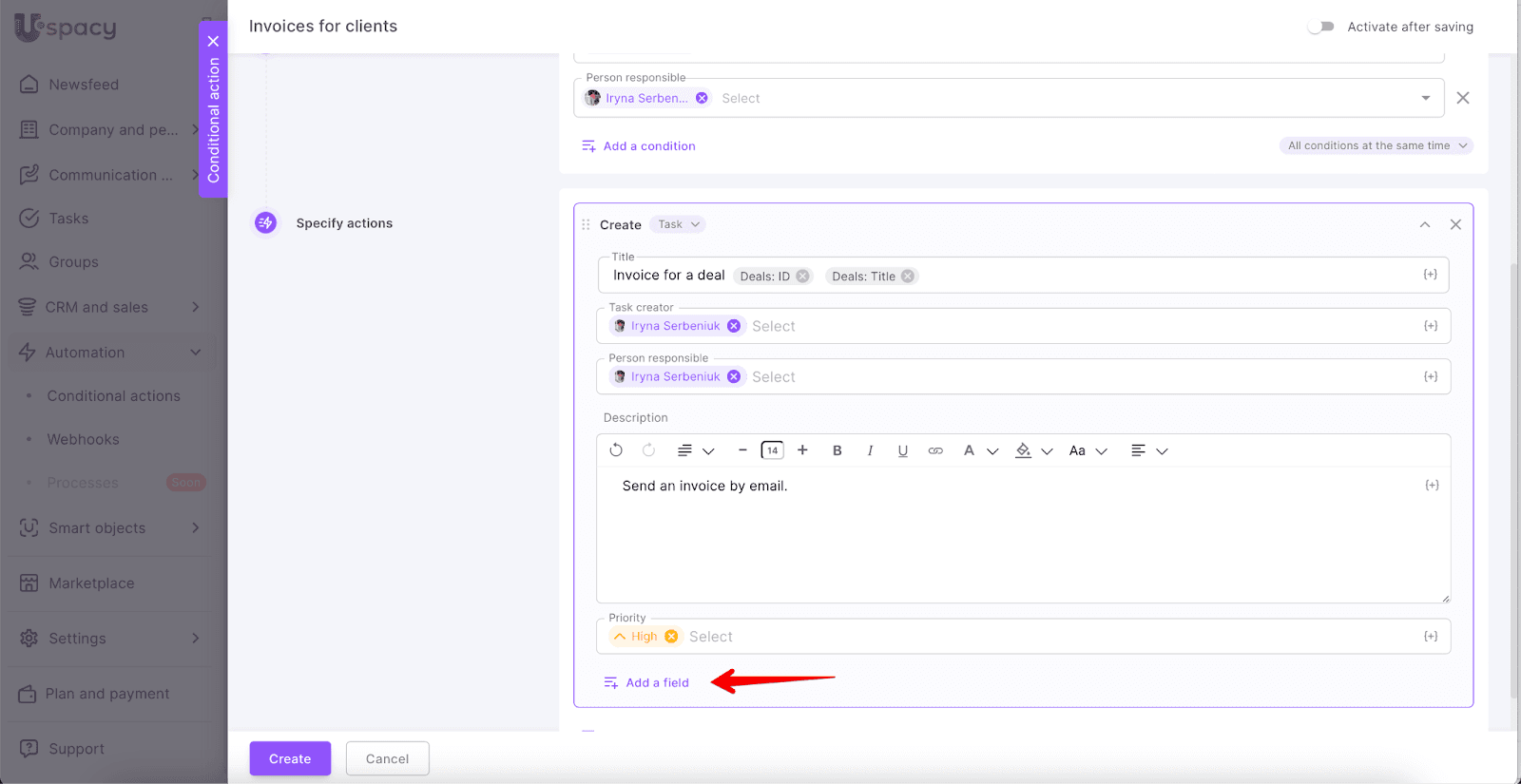Screen dimensions: 1521x784
Task: Apply bold formatting in description toolbar
Action: [837, 450]
